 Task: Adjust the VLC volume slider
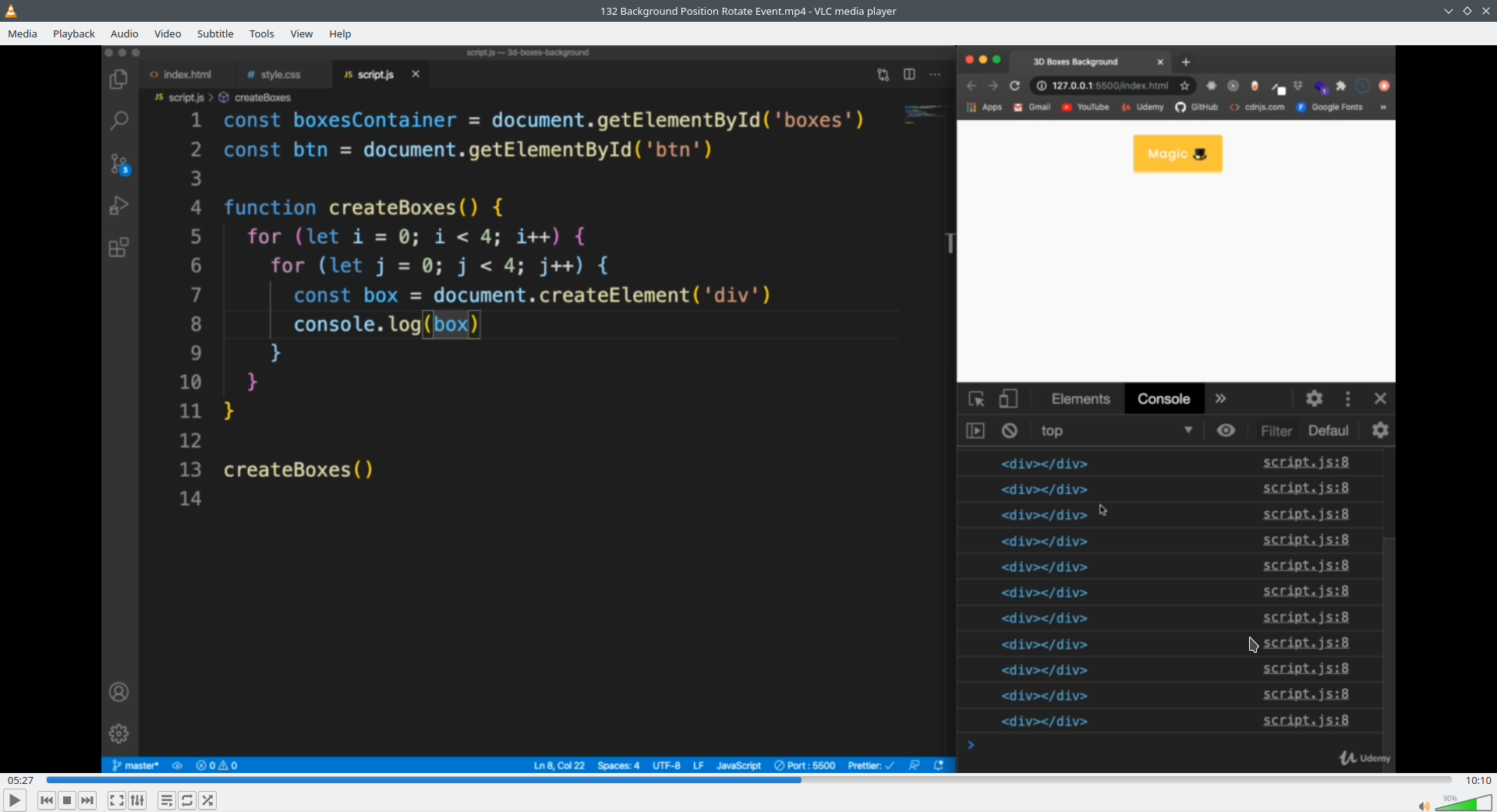tap(1463, 803)
